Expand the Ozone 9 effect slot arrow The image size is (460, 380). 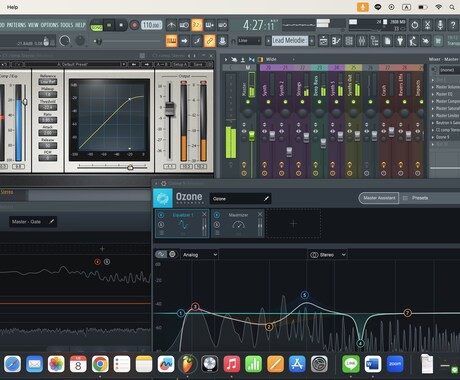(x=433, y=137)
